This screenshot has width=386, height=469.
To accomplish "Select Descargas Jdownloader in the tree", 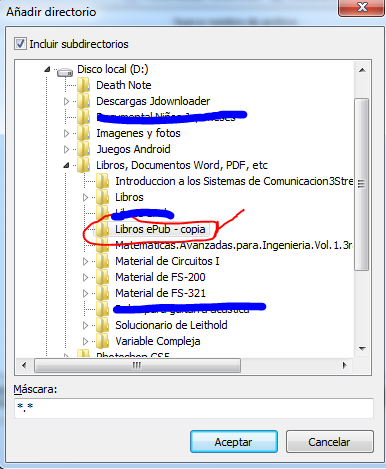I will pos(153,101).
